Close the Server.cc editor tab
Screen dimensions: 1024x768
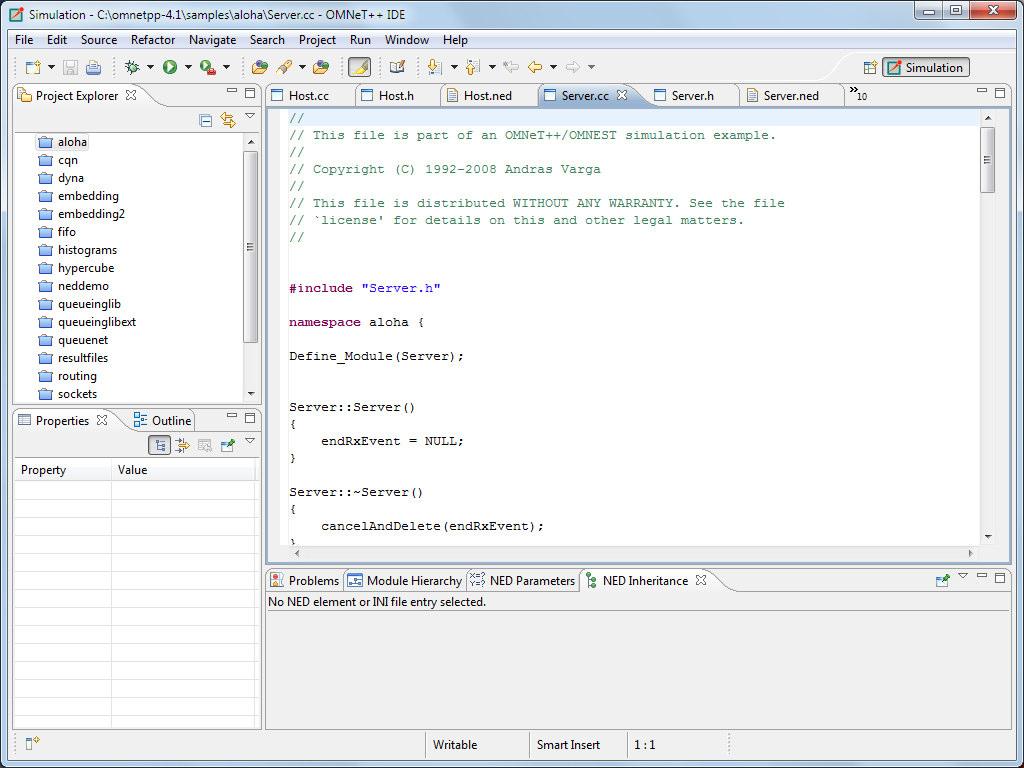[622, 95]
